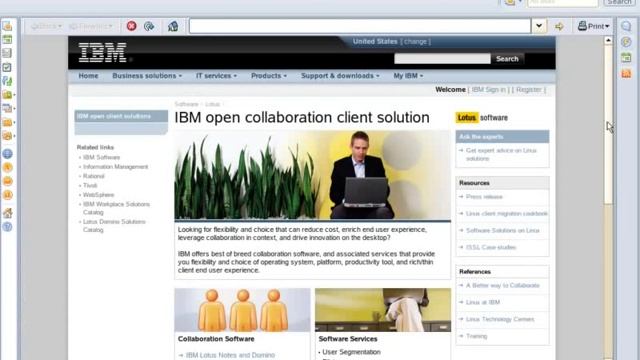
Task: Open the Calendar icon in left sidebar
Action: point(7,40)
